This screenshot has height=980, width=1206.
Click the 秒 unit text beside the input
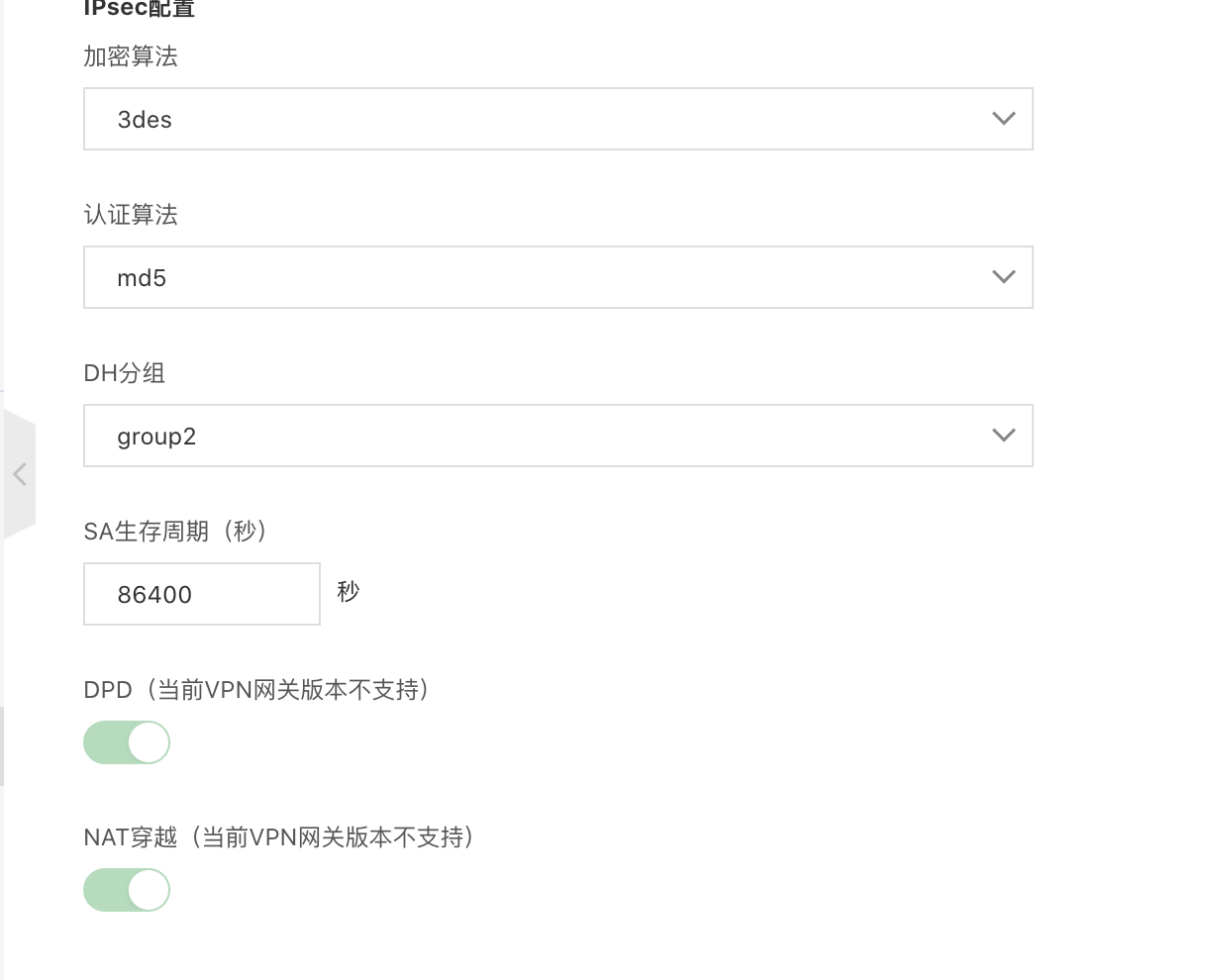click(349, 592)
